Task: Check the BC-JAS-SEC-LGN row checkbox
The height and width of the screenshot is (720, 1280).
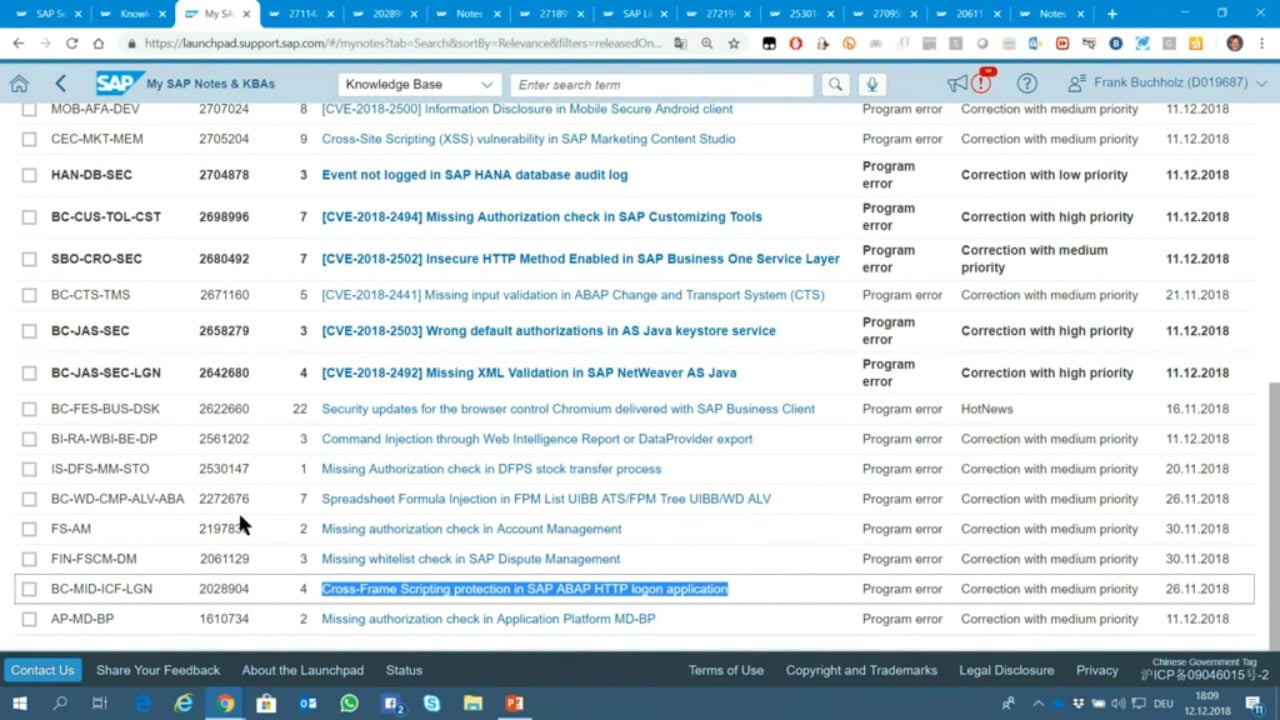Action: [x=29, y=373]
